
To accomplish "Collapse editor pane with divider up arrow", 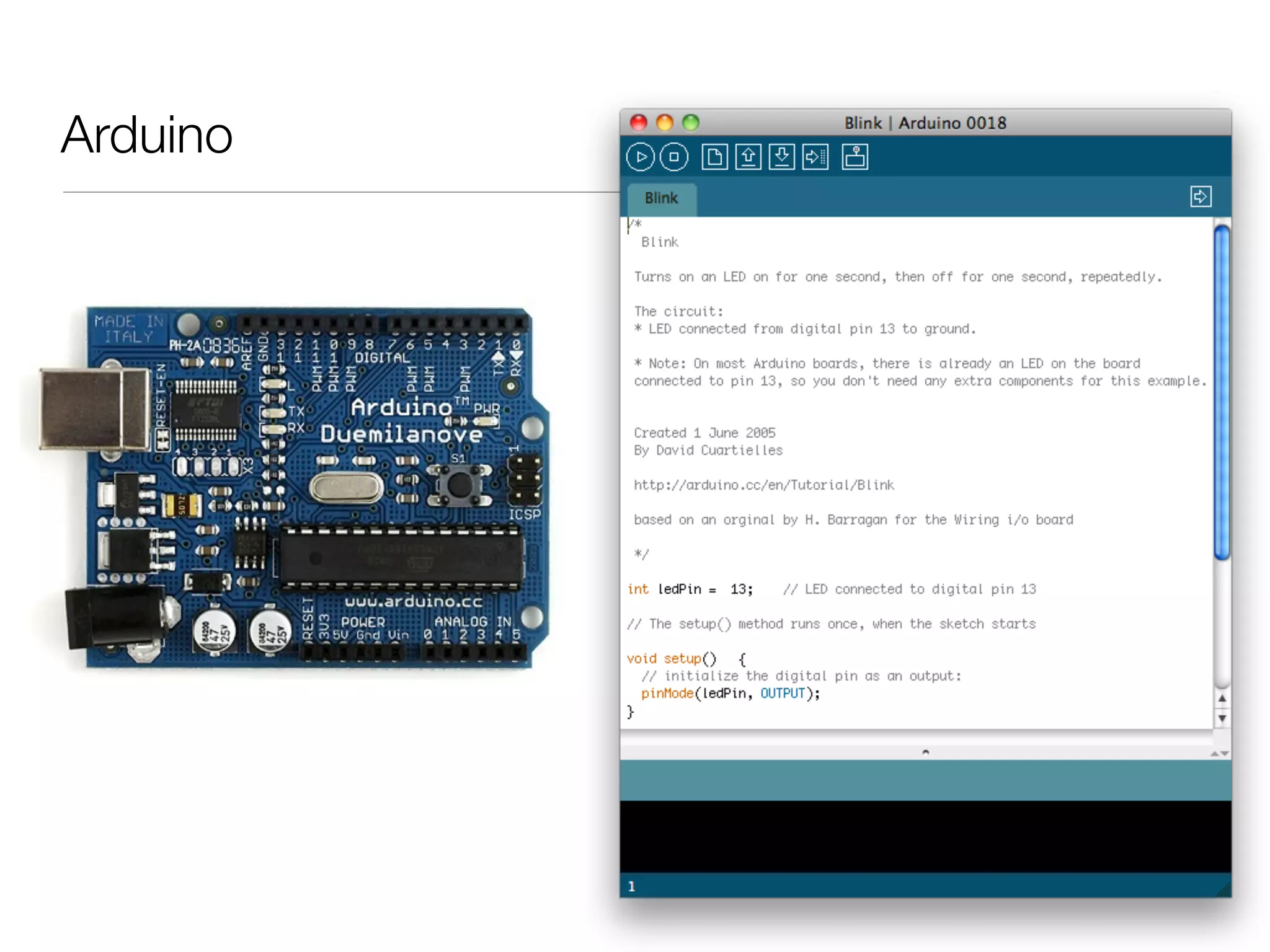I will 1214,754.
